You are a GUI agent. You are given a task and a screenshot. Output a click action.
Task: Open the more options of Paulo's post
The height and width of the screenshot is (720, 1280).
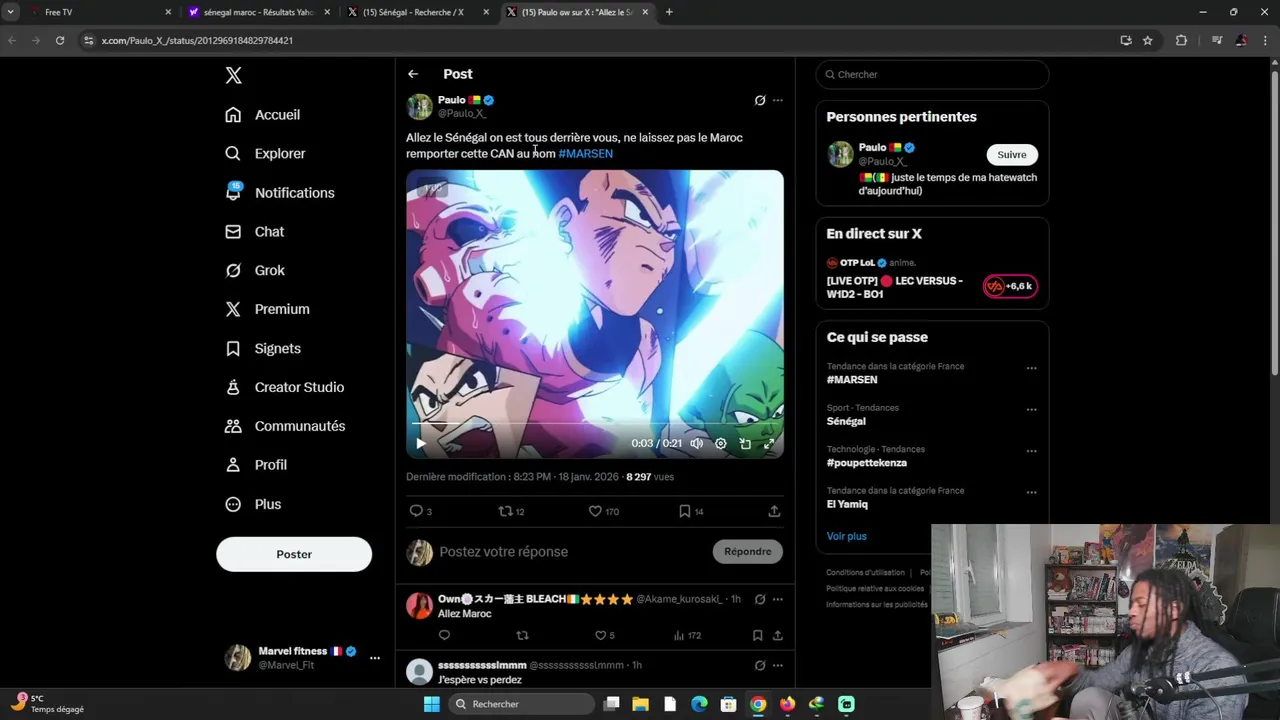tap(777, 100)
